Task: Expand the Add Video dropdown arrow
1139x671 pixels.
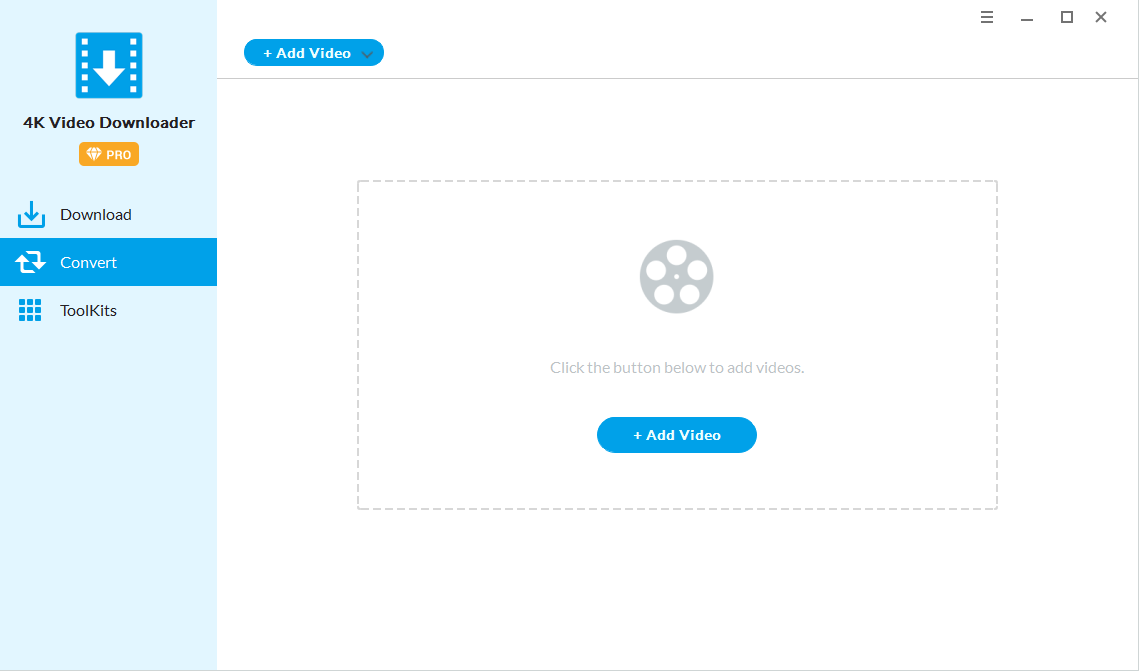Action: click(368, 54)
